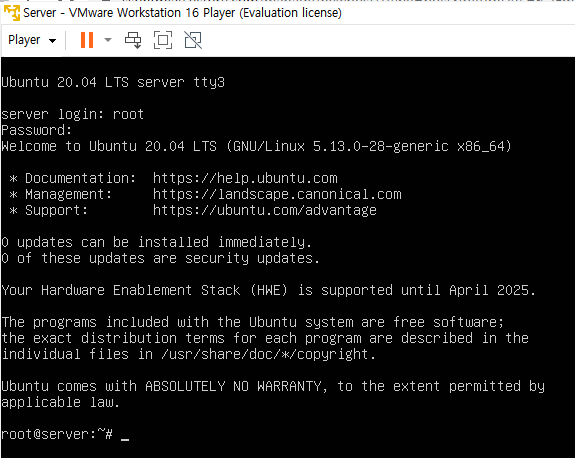Click 'ABSOLUTELY NO WARRANTY' line

[273, 386]
